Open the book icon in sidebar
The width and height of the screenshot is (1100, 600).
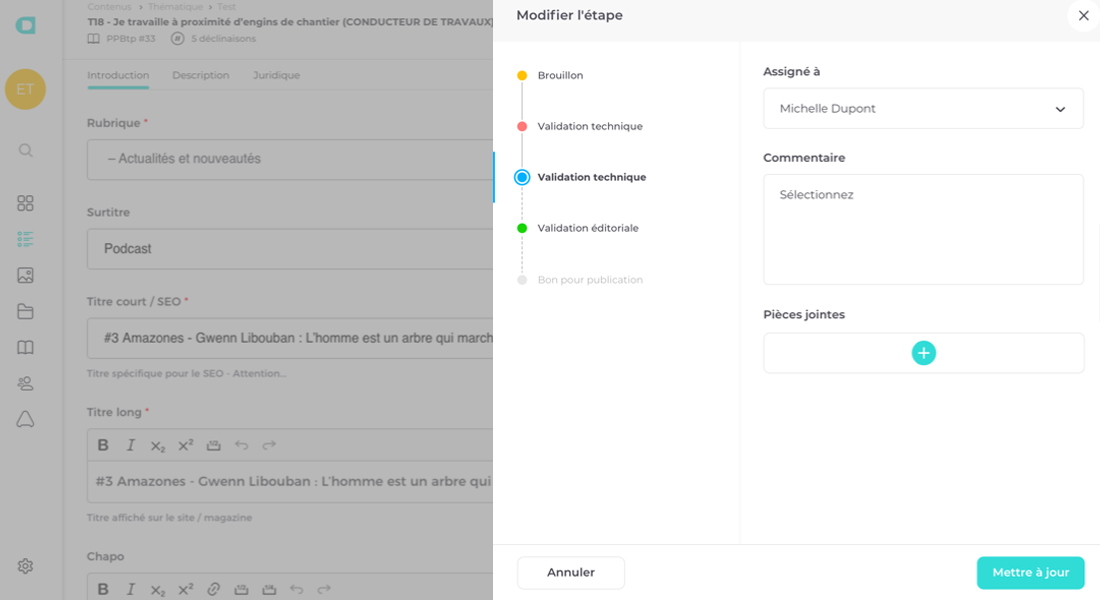(x=26, y=348)
